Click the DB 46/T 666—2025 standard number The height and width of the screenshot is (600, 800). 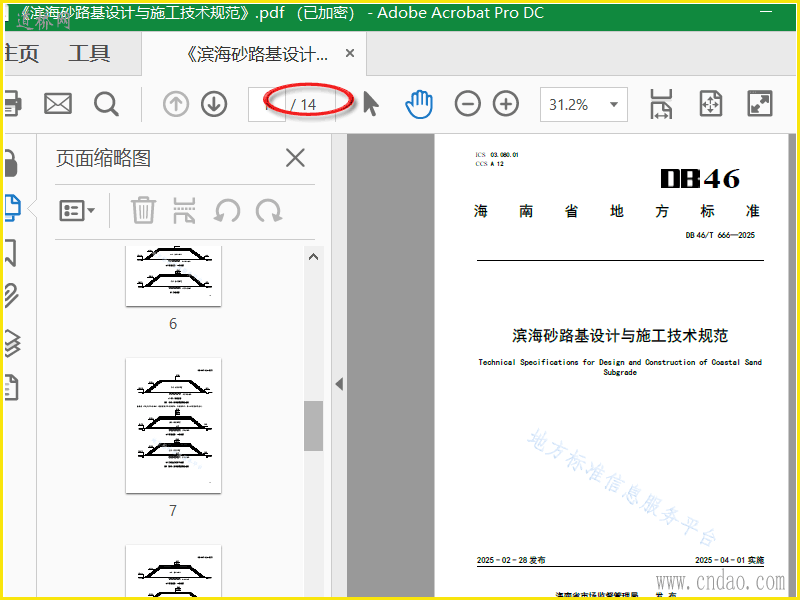coord(720,235)
